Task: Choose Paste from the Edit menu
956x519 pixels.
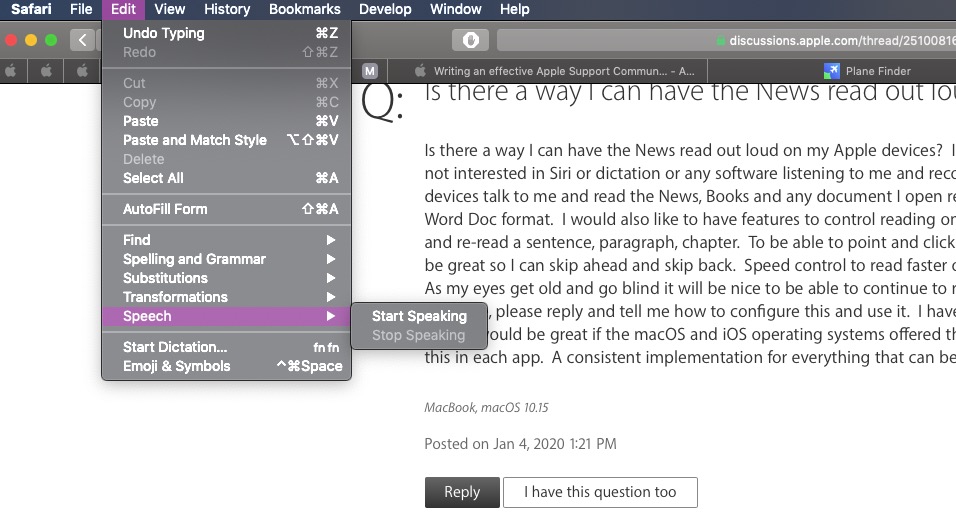Action: 226,121
